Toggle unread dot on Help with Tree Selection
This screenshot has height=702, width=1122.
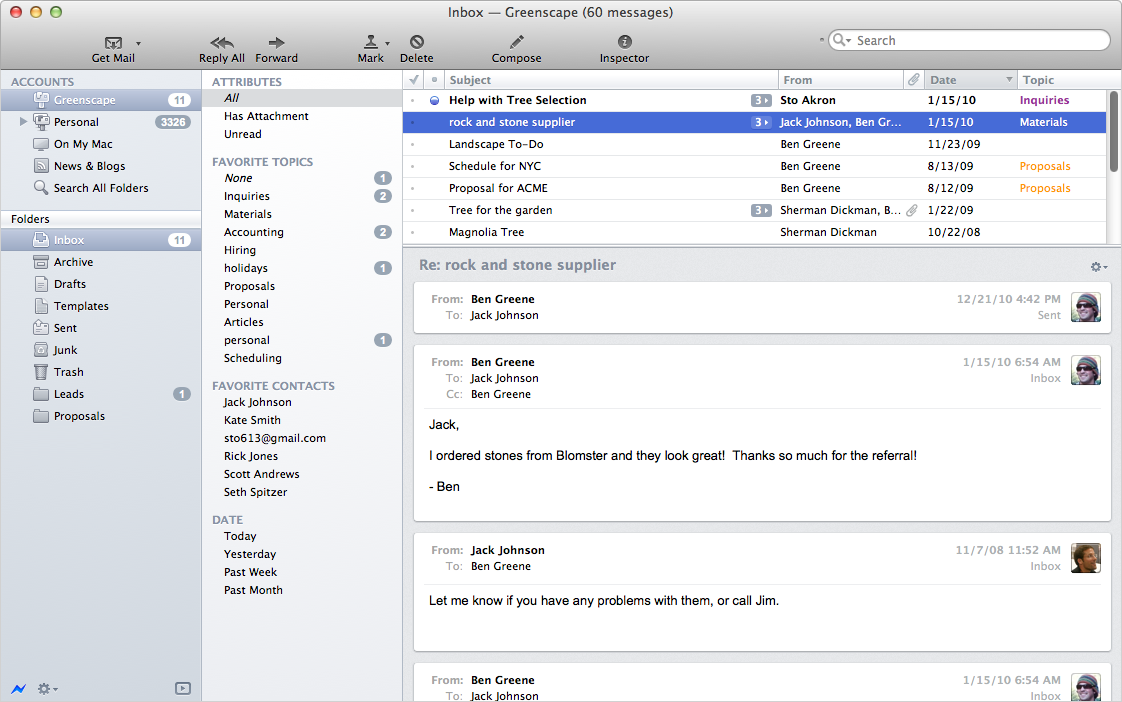[434, 101]
